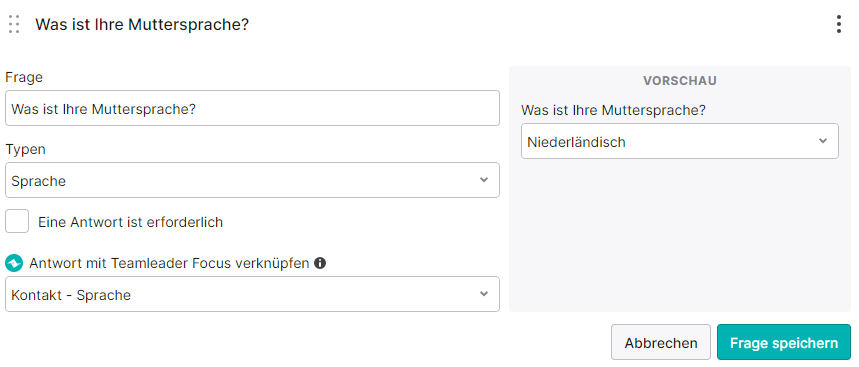The width and height of the screenshot is (859, 367).
Task: Click the preview question label above Niederländisch
Action: click(x=613, y=111)
